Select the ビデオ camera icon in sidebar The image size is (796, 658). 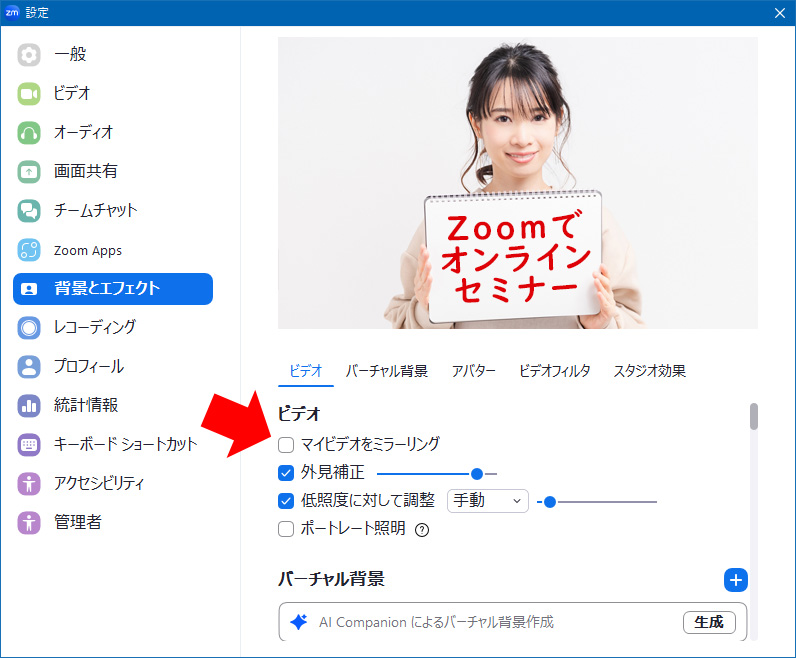[29, 94]
